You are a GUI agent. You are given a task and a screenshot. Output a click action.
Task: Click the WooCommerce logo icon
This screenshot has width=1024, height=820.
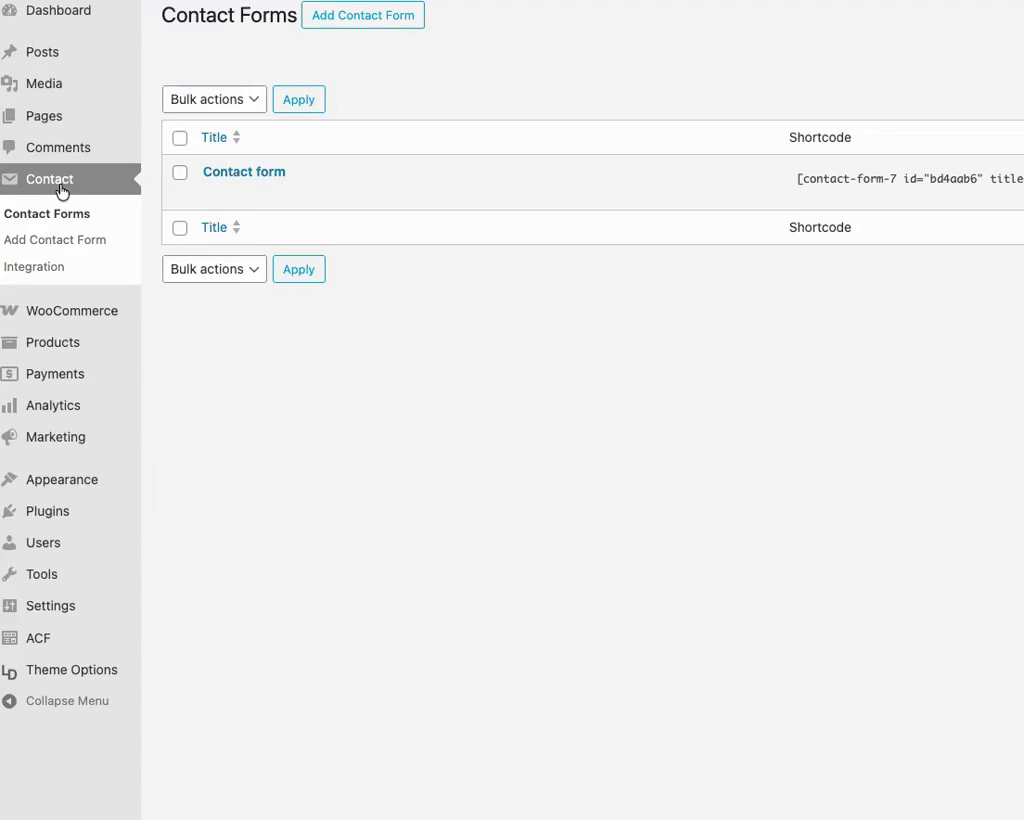(10, 311)
